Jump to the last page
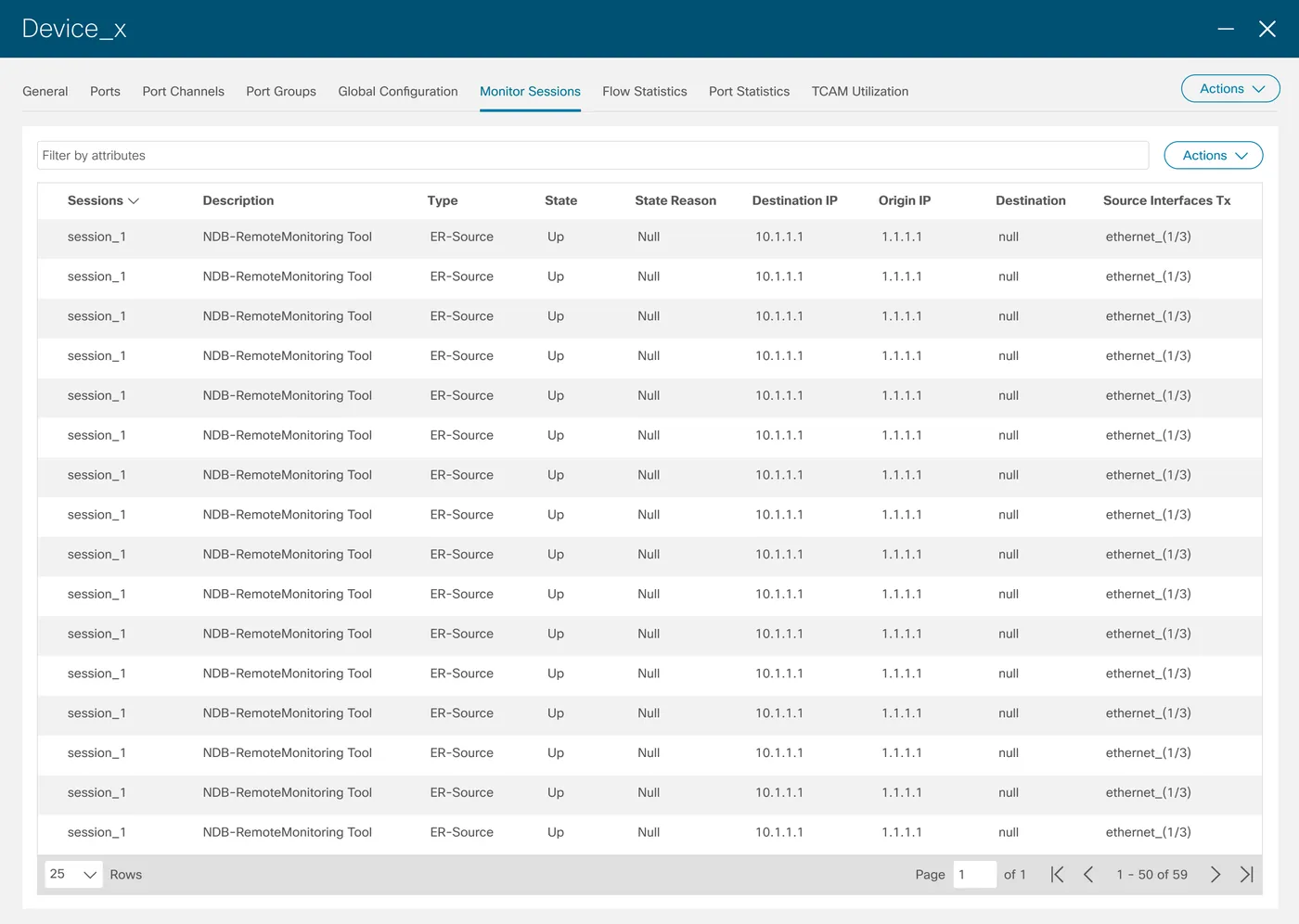 point(1247,875)
